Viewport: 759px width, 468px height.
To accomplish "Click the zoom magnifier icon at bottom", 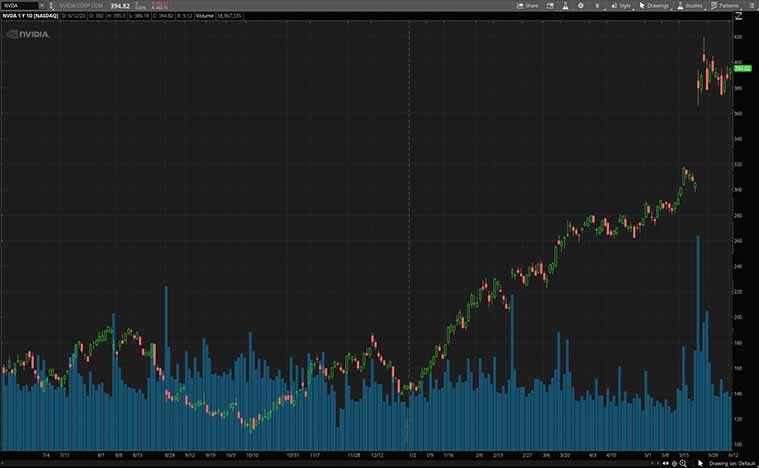I will coord(683,463).
